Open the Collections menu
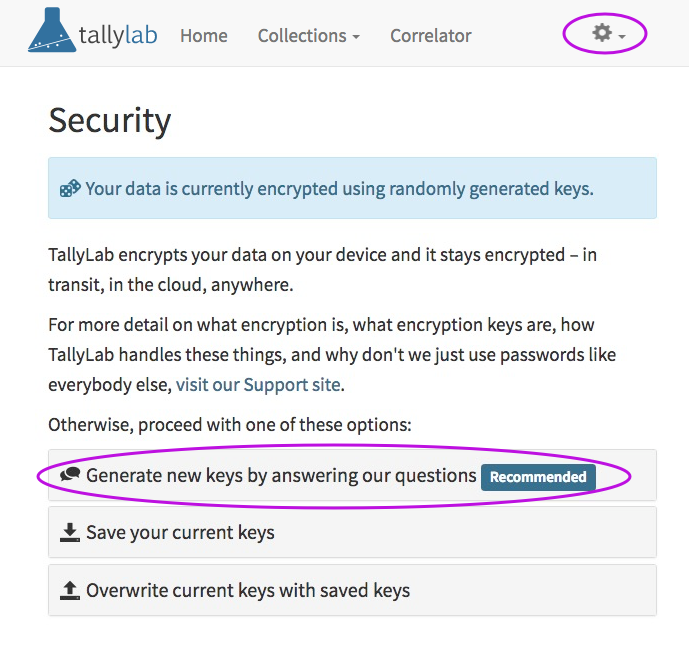The image size is (690, 649). (308, 36)
